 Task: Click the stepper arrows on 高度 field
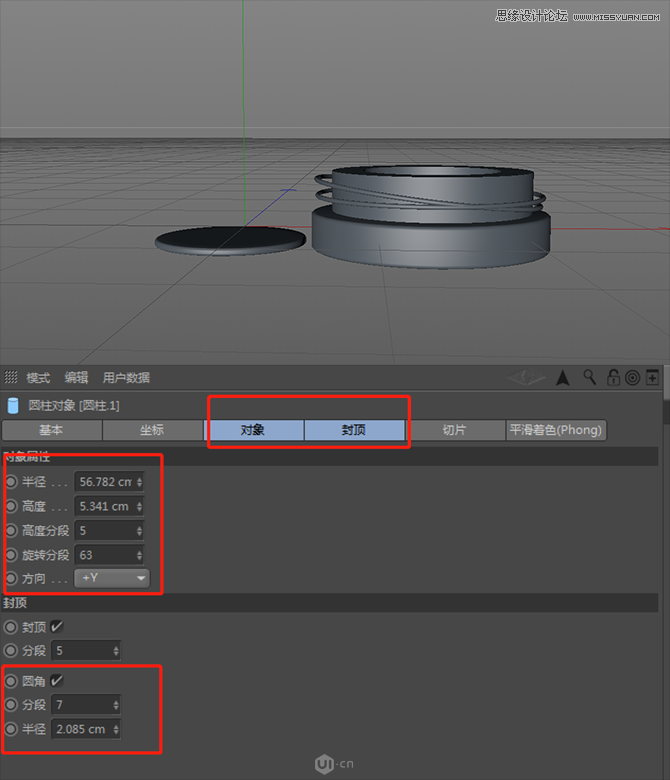coord(139,506)
